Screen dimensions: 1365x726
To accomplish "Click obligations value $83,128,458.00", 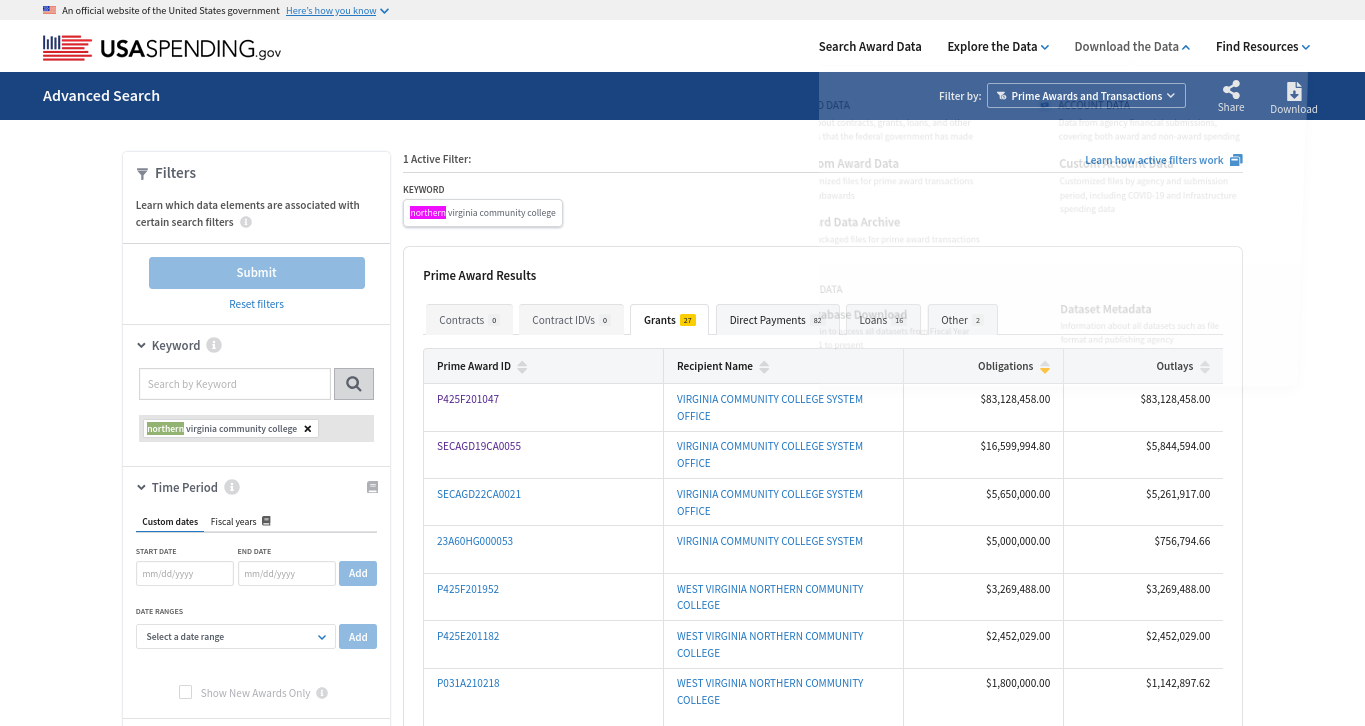I will point(1015,399).
